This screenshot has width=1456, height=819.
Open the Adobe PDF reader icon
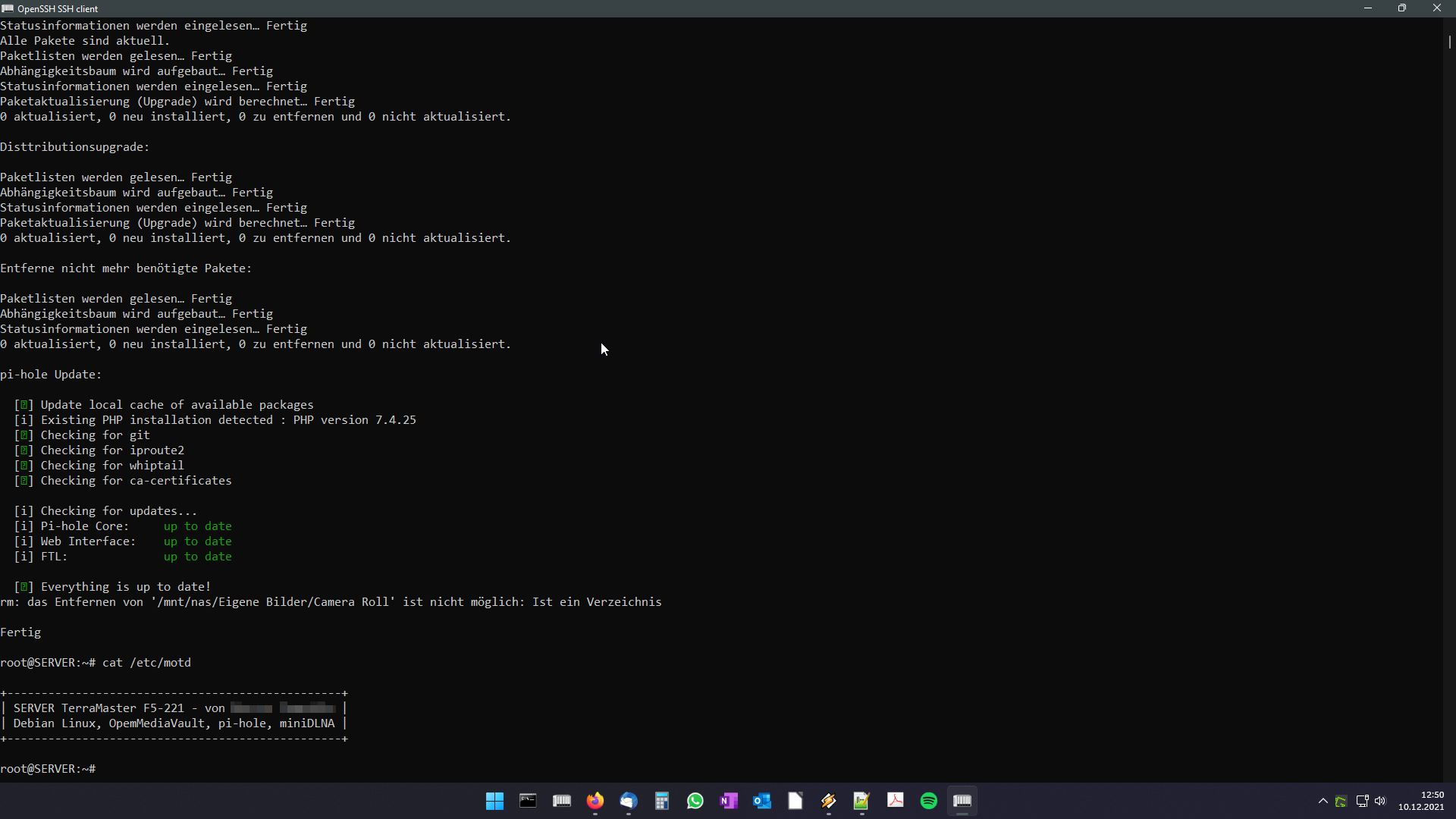[896, 801]
